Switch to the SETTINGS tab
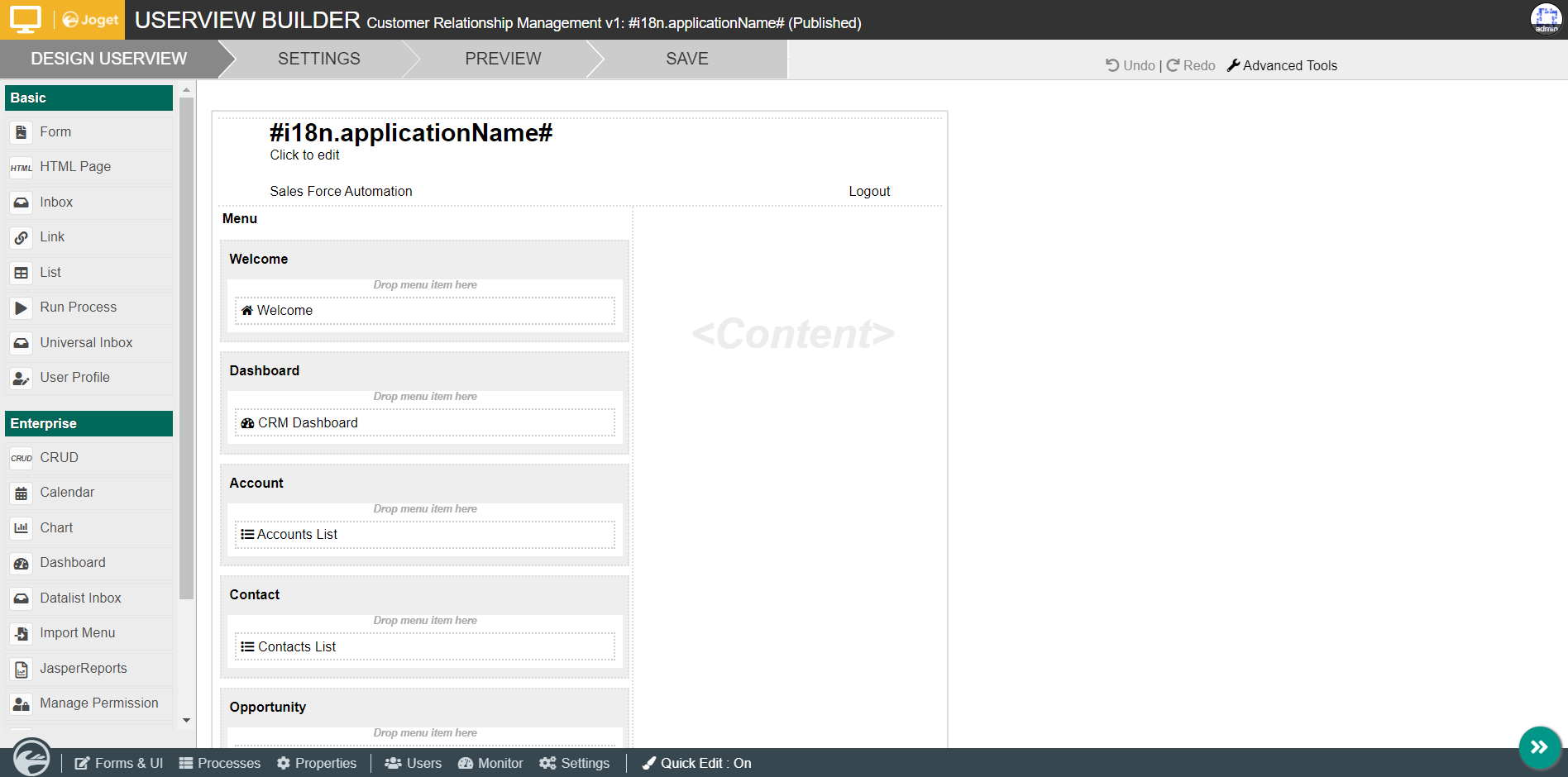This screenshot has width=1568, height=777. click(x=318, y=58)
